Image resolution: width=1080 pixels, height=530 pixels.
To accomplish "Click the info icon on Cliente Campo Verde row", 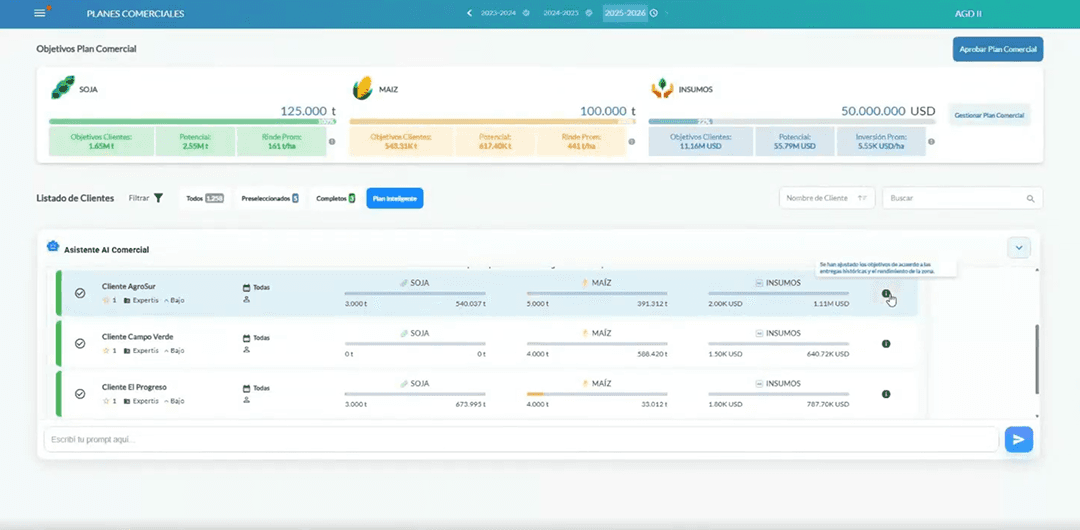I will (886, 343).
